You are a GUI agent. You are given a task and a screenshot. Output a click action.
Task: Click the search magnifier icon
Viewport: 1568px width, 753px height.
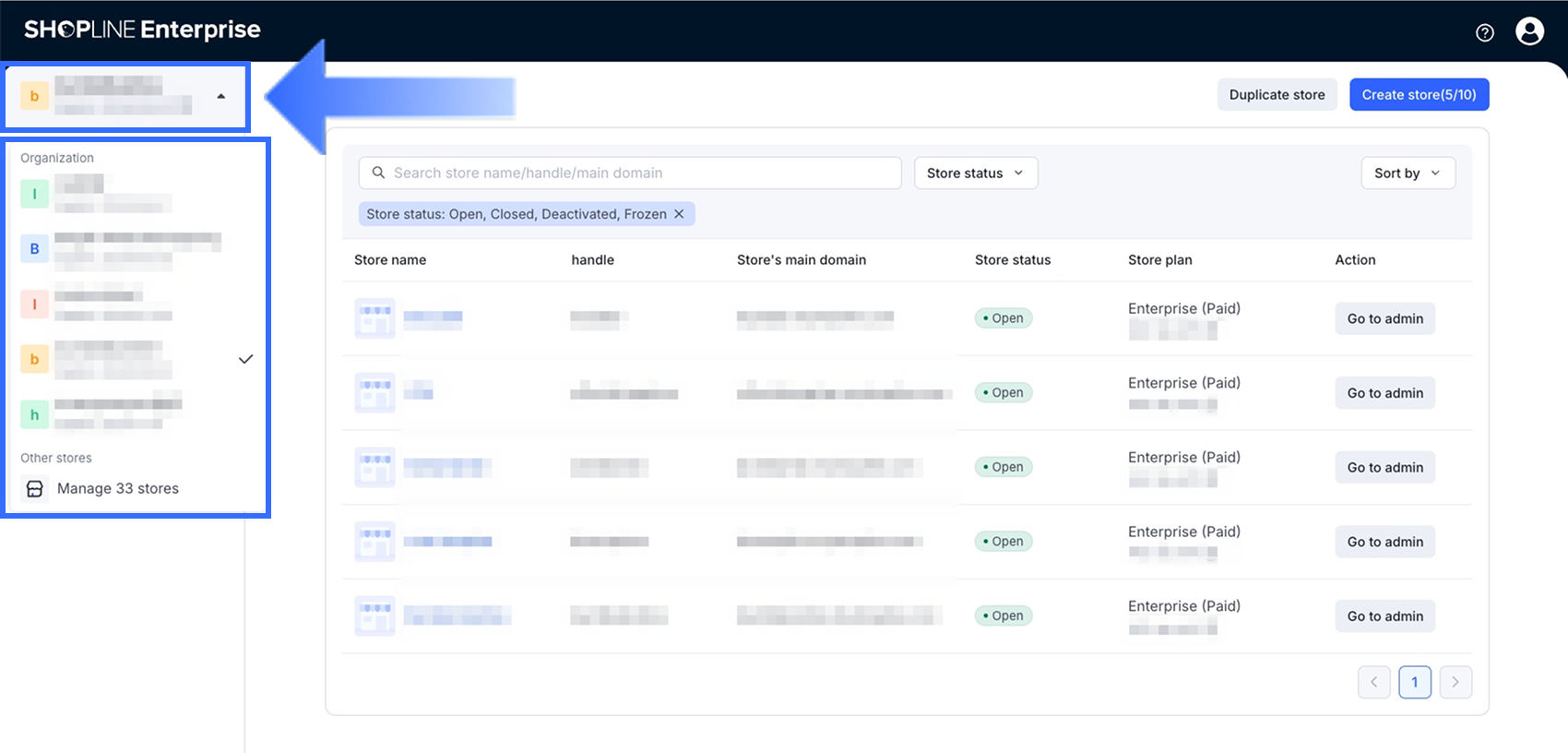click(378, 173)
